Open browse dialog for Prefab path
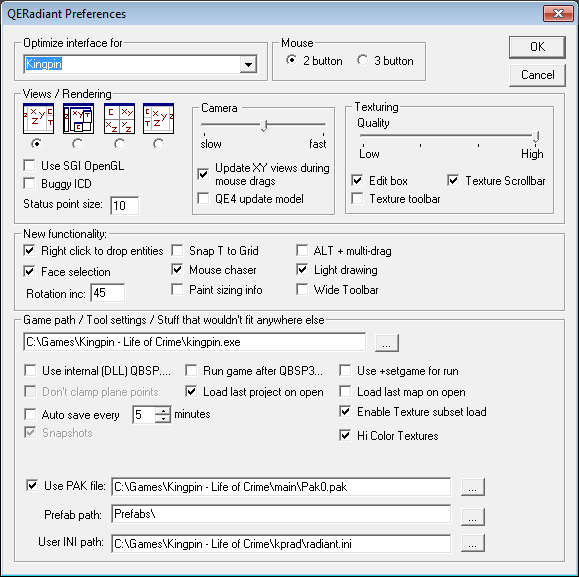579x577 pixels. pyautogui.click(x=473, y=517)
